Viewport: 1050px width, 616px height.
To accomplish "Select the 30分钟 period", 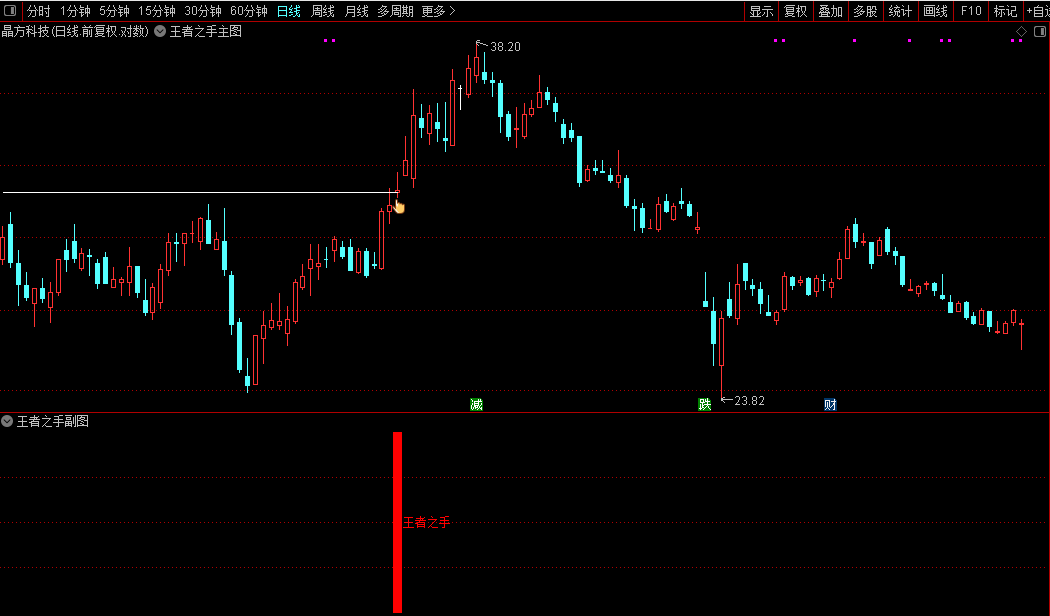I will coord(203,11).
